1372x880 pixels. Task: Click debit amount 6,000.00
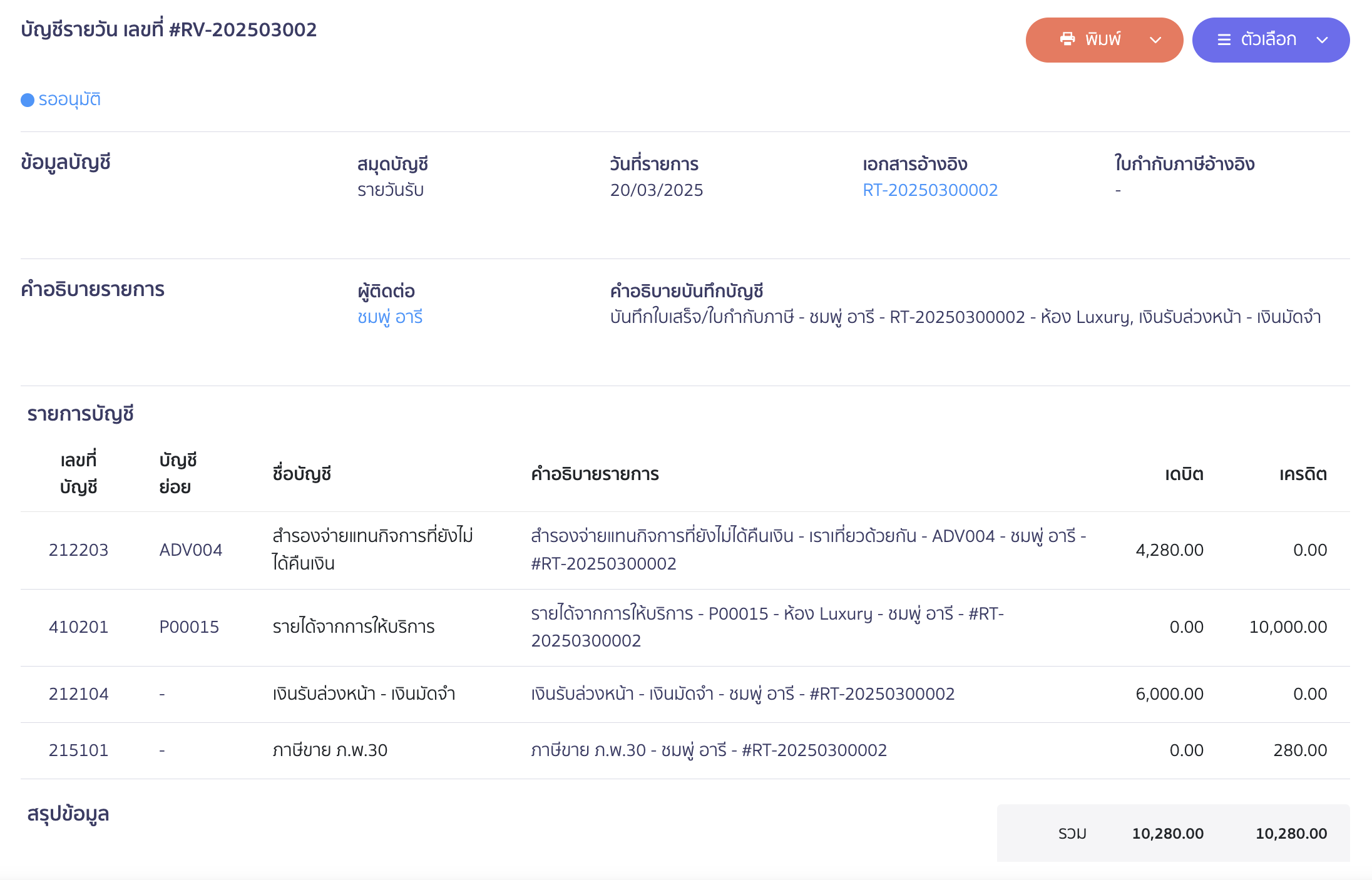coord(1169,694)
